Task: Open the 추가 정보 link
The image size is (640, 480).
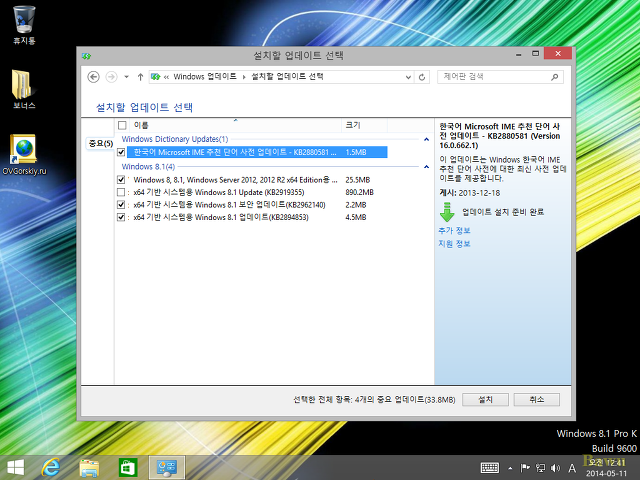Action: [x=454, y=231]
